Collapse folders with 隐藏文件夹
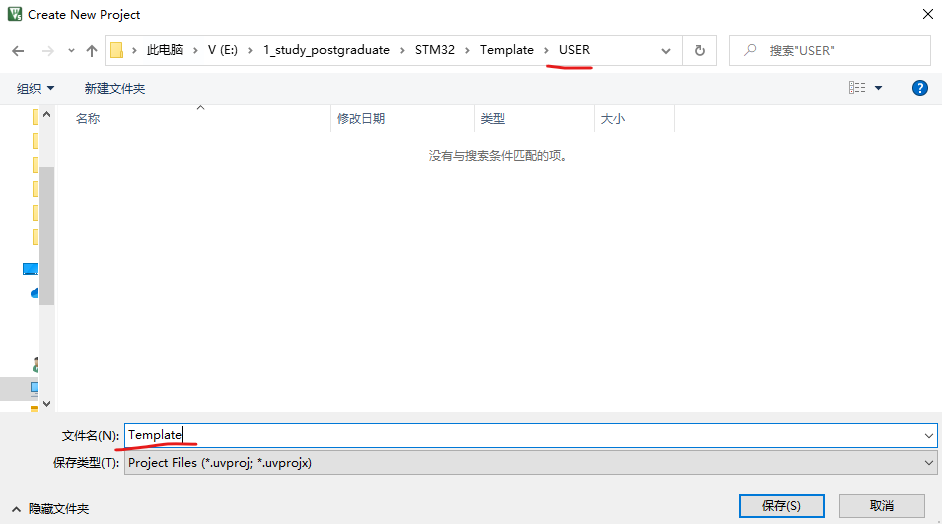 coord(50,508)
